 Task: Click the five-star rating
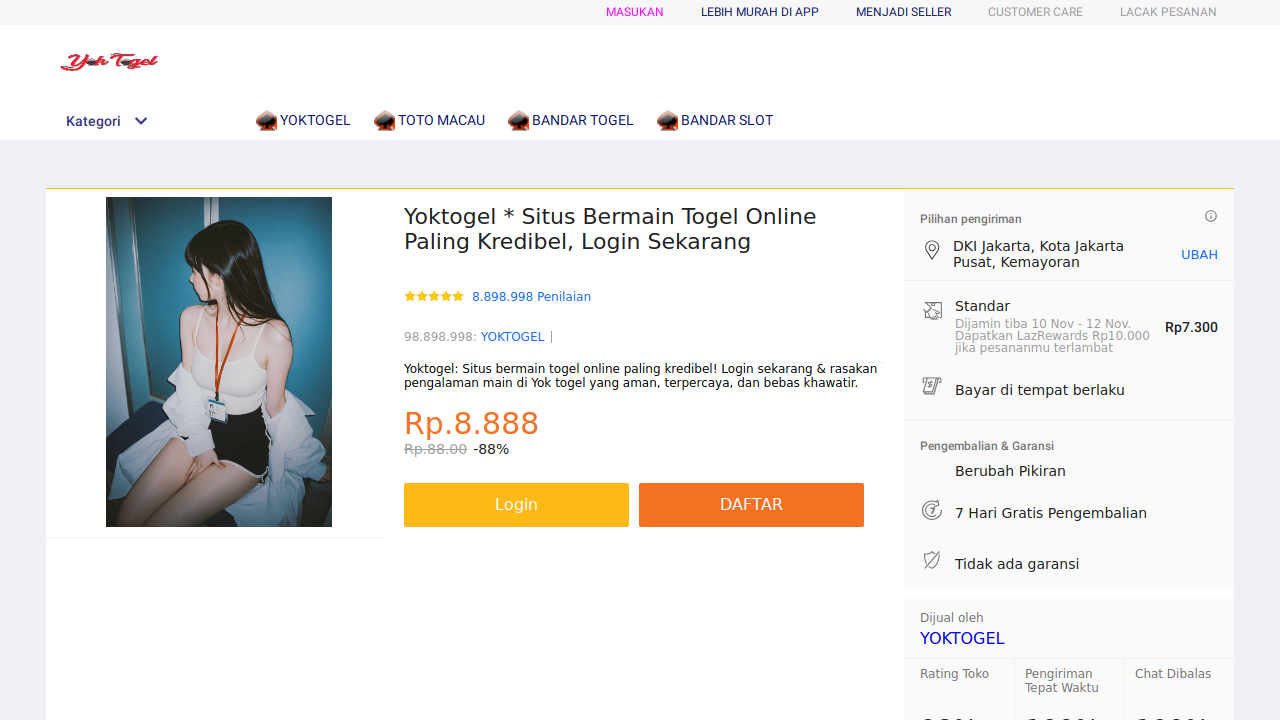click(x=434, y=297)
